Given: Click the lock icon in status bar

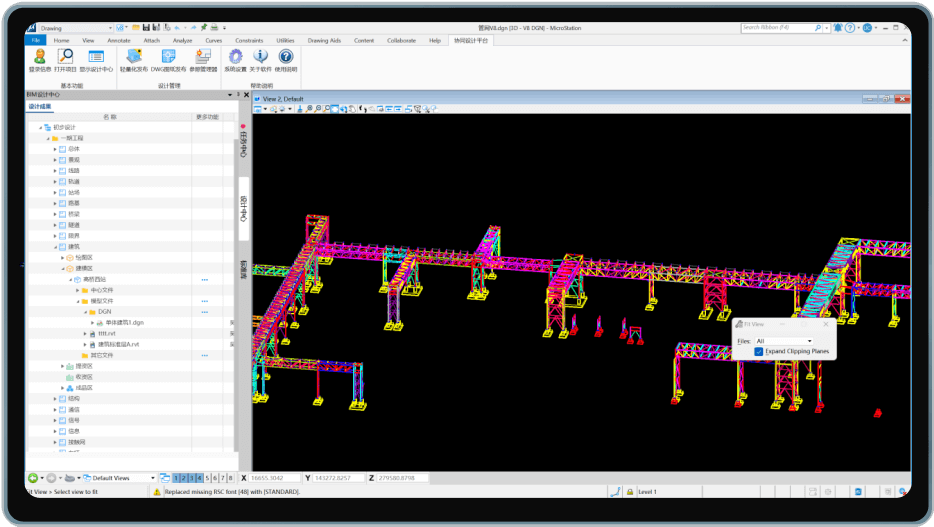Looking at the screenshot, I should 630,492.
